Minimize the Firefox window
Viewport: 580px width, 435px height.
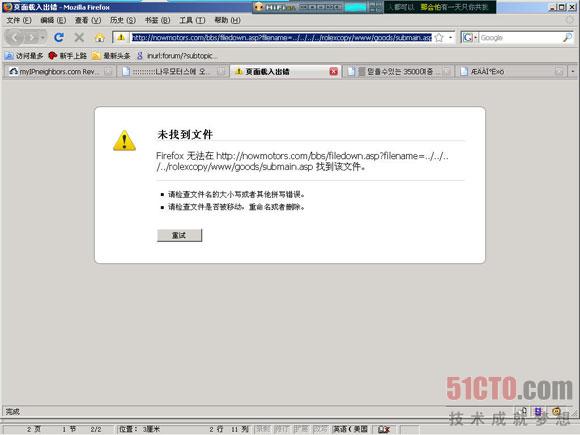(x=553, y=7)
